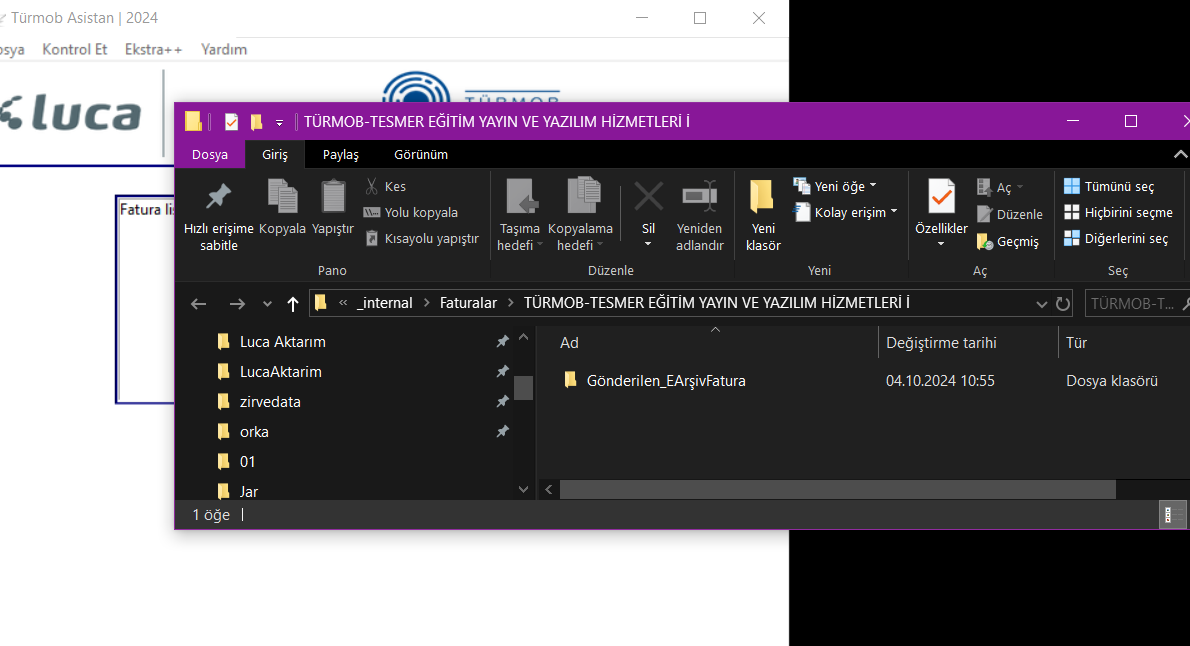Unpin Luca Aktarım pin icon
The height and width of the screenshot is (646, 1190).
(502, 342)
